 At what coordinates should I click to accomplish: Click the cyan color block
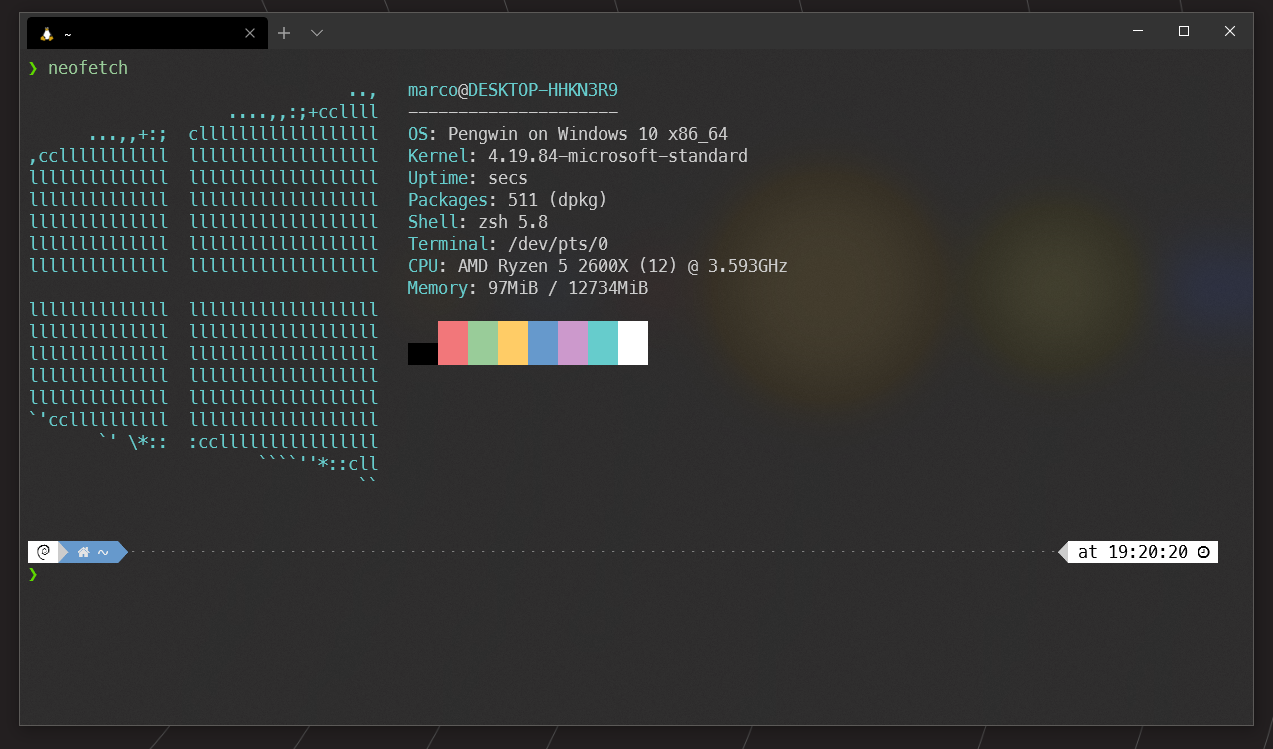point(603,343)
